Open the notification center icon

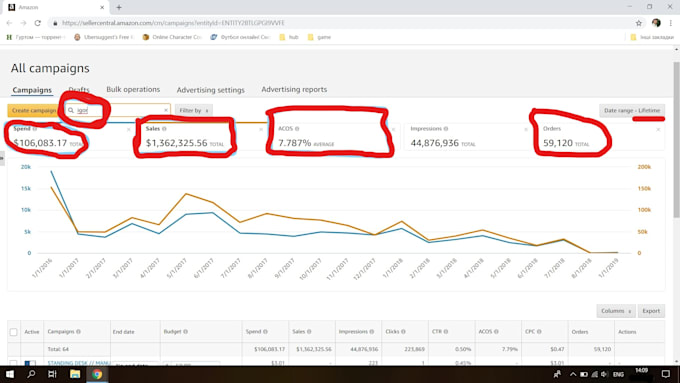coord(666,374)
